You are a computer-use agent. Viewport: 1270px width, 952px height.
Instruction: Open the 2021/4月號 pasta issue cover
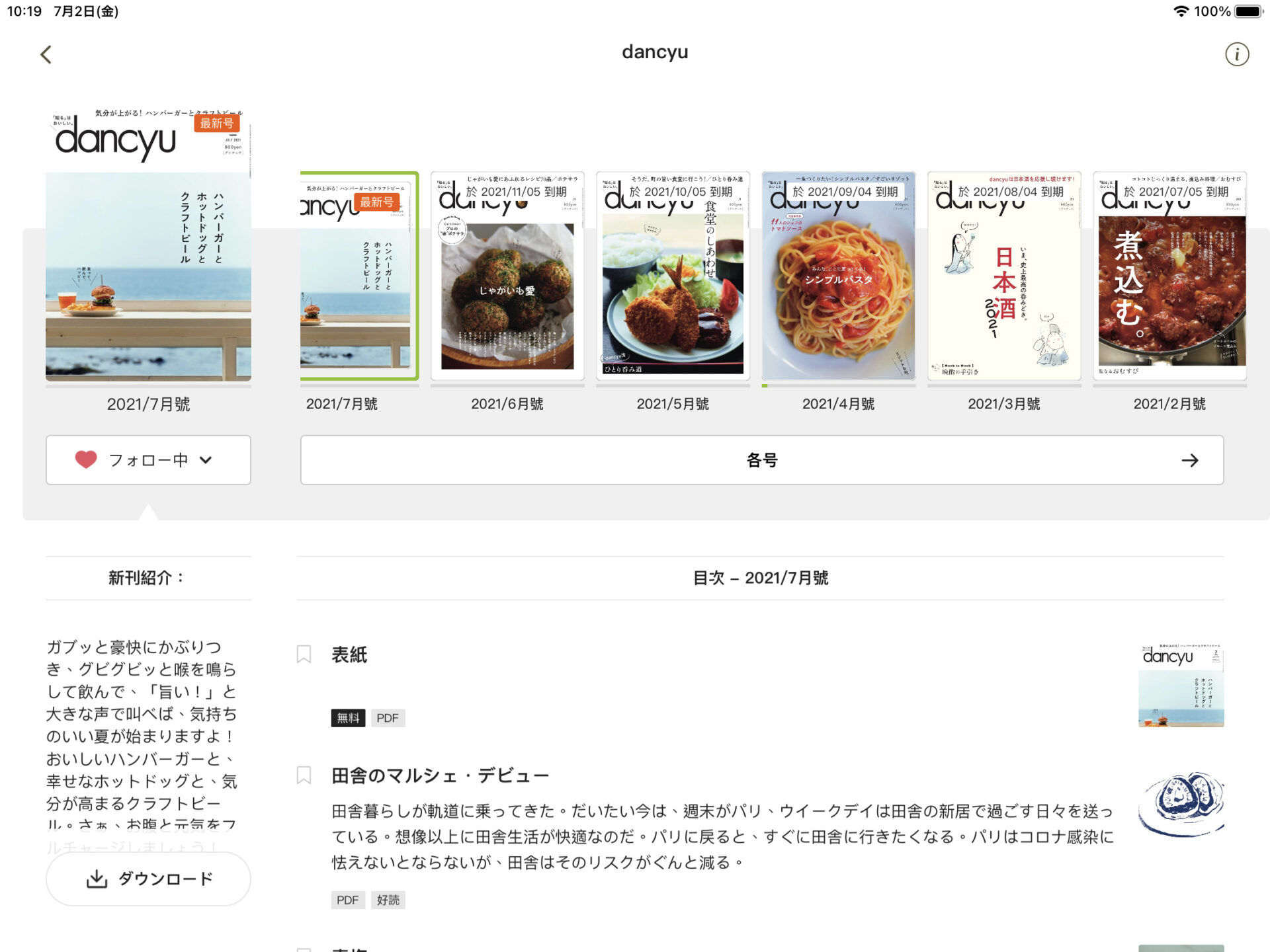tap(838, 276)
